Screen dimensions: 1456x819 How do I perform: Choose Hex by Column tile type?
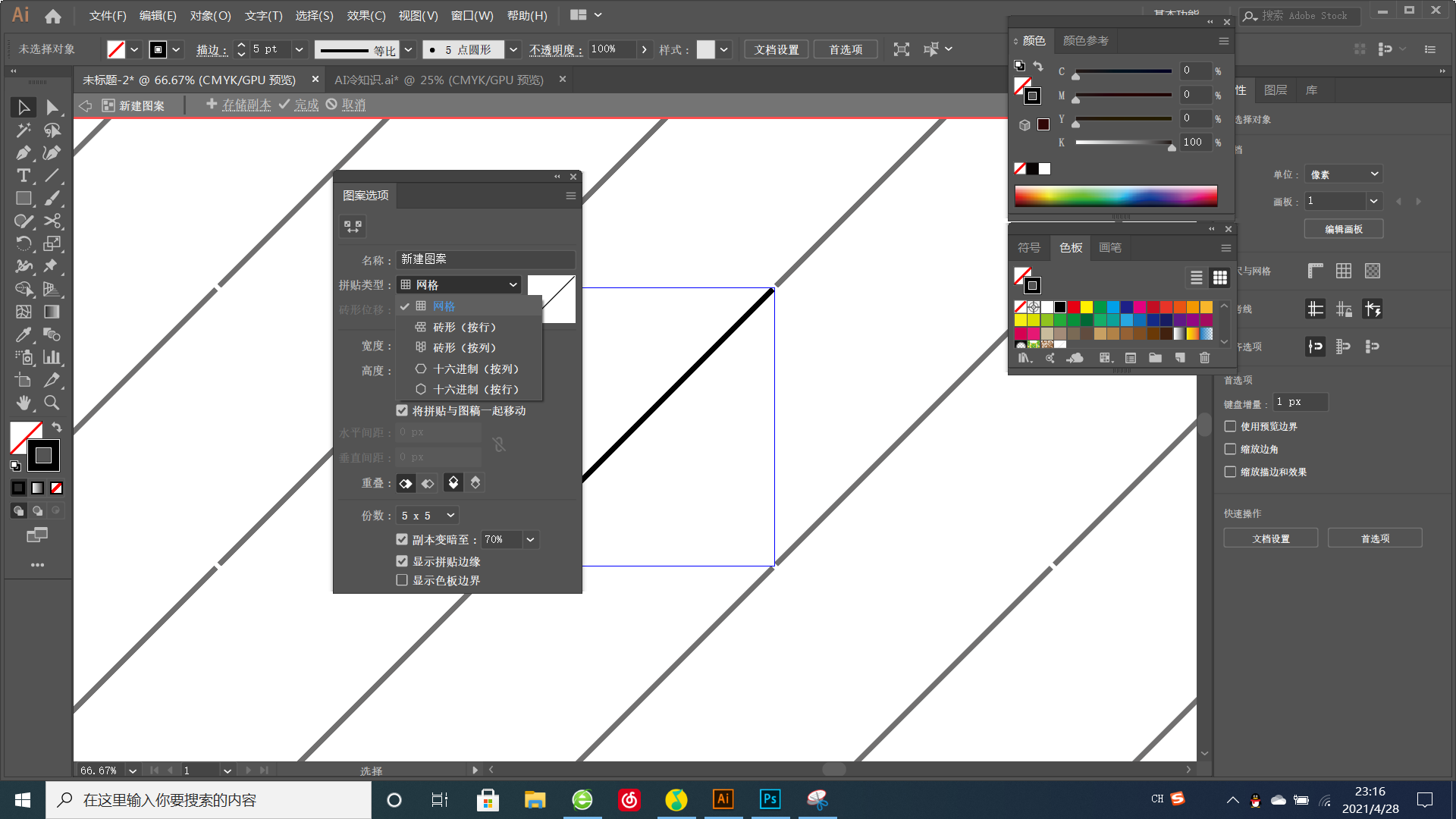[x=469, y=369]
